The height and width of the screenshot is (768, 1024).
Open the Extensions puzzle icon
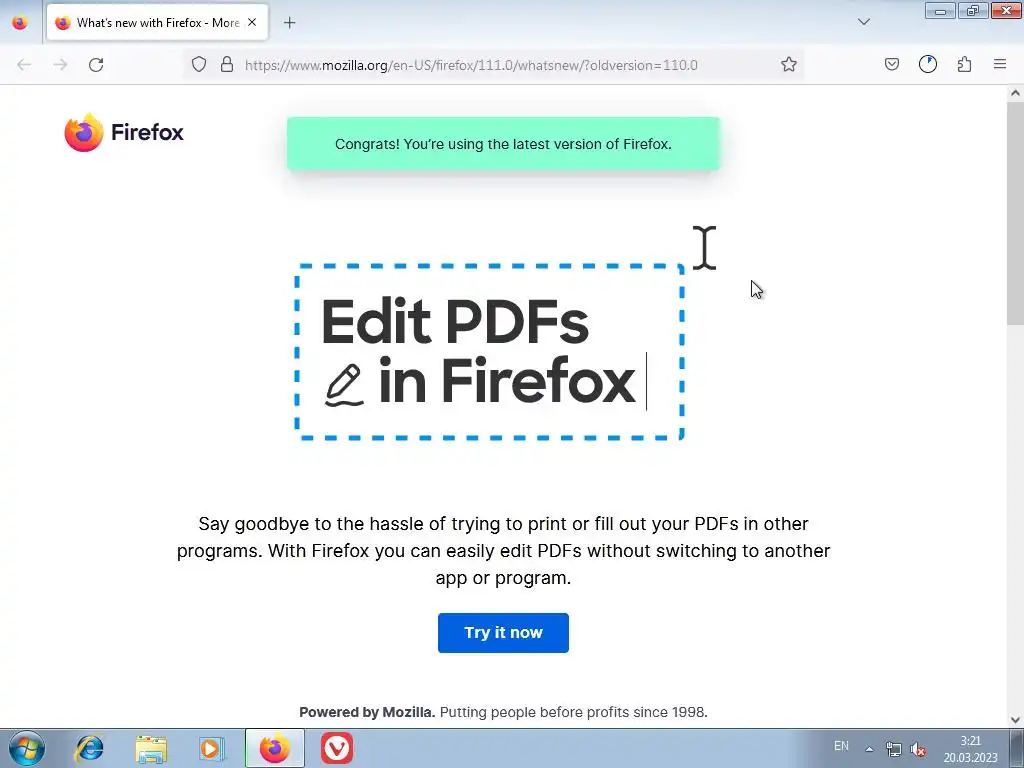tap(964, 64)
